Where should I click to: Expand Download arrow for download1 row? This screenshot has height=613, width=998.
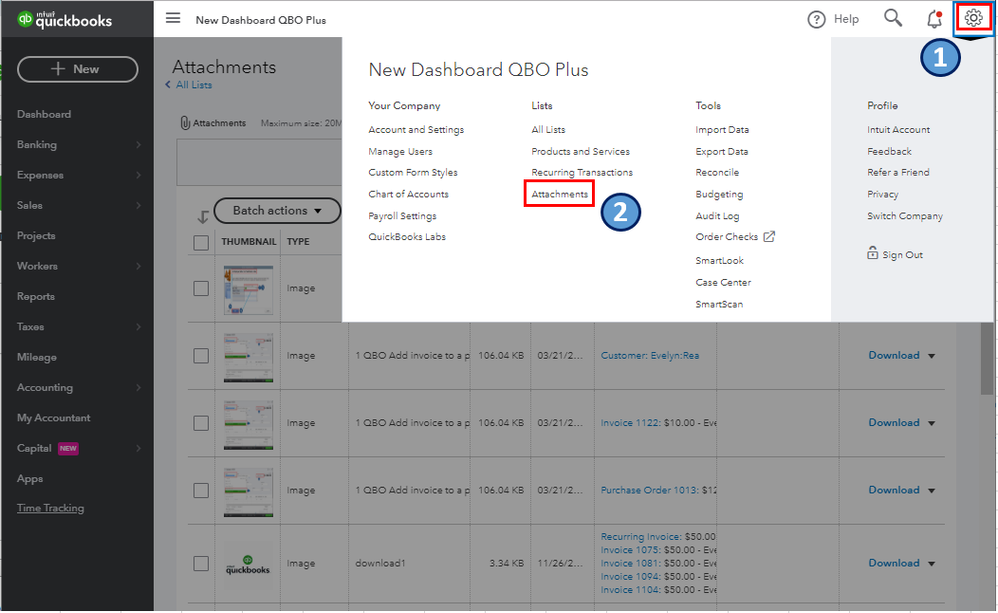click(931, 564)
